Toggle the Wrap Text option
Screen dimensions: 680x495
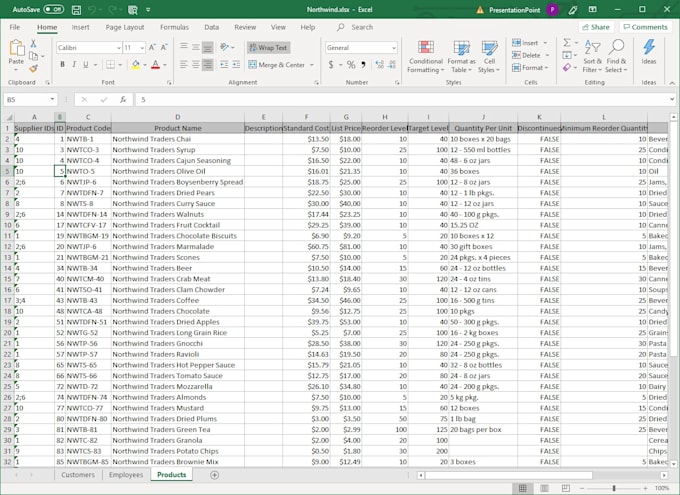coord(266,47)
